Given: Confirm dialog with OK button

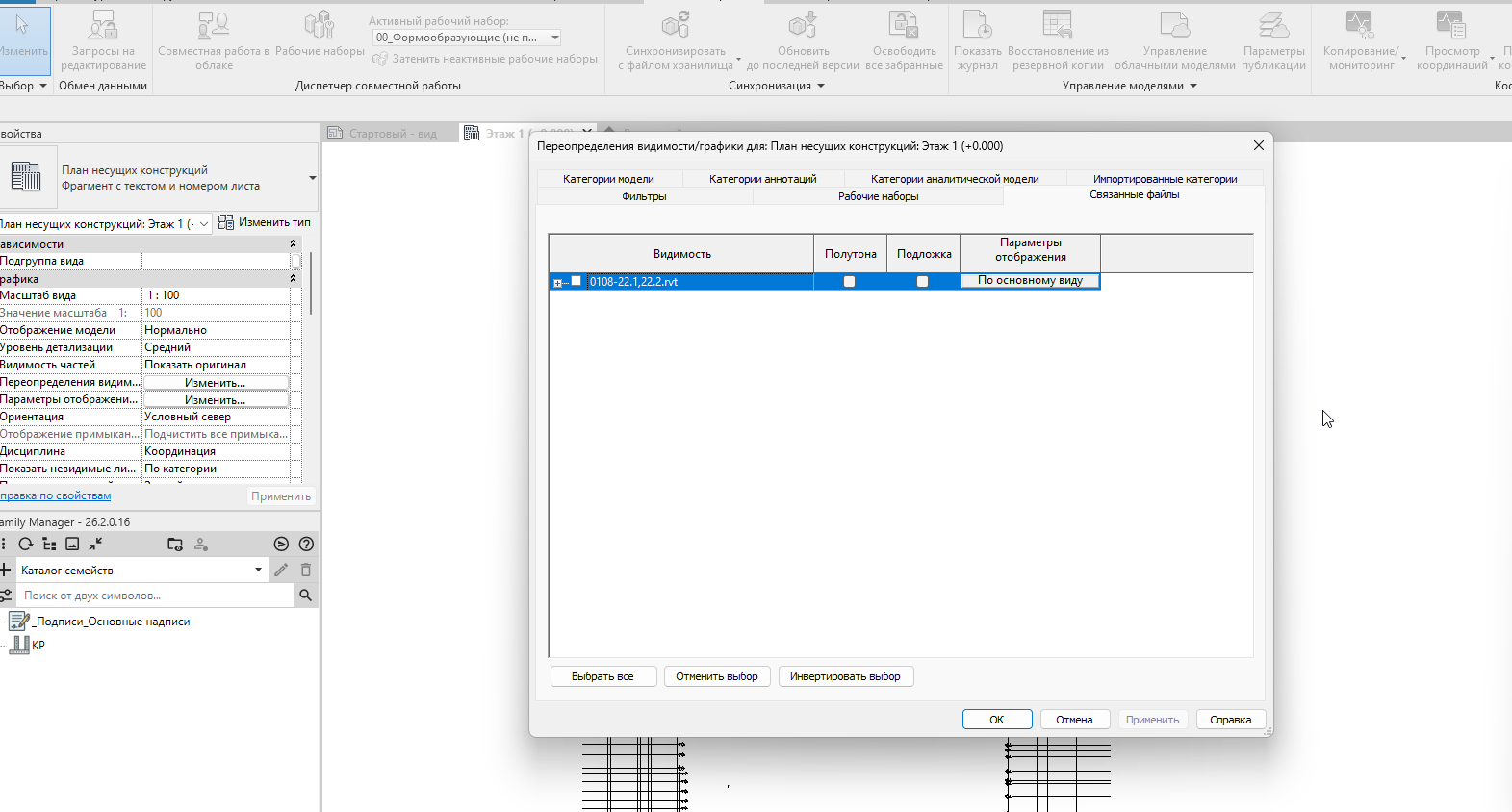Looking at the screenshot, I should [997, 720].
